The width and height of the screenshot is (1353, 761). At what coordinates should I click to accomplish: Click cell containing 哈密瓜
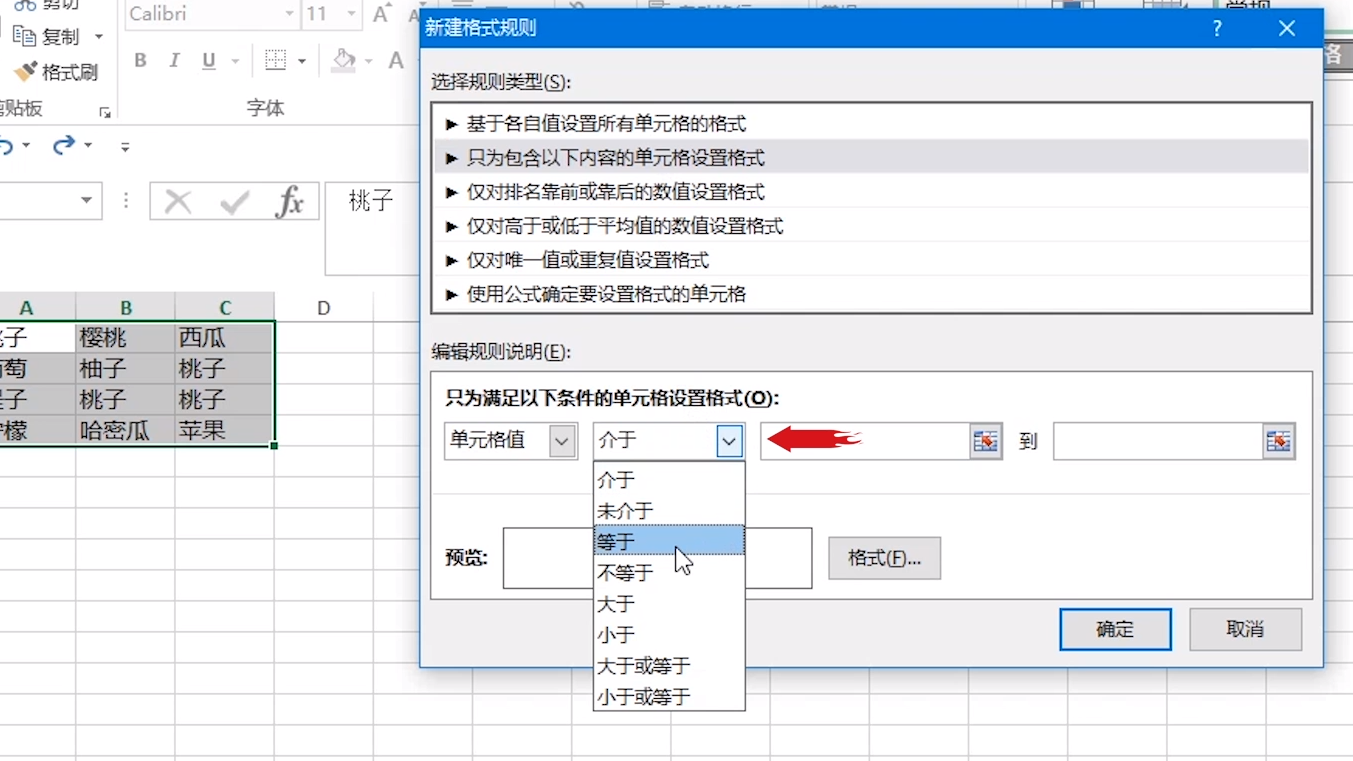[x=125, y=430]
